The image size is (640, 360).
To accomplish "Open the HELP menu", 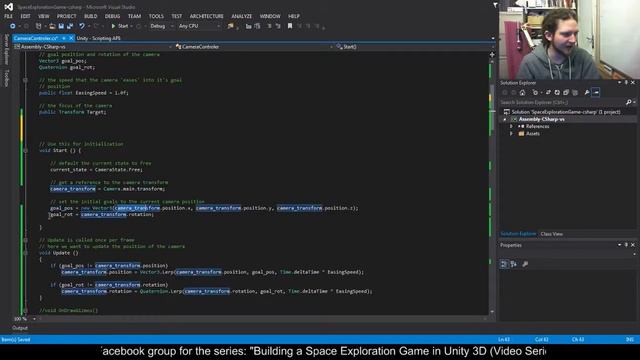I will pos(294,16).
